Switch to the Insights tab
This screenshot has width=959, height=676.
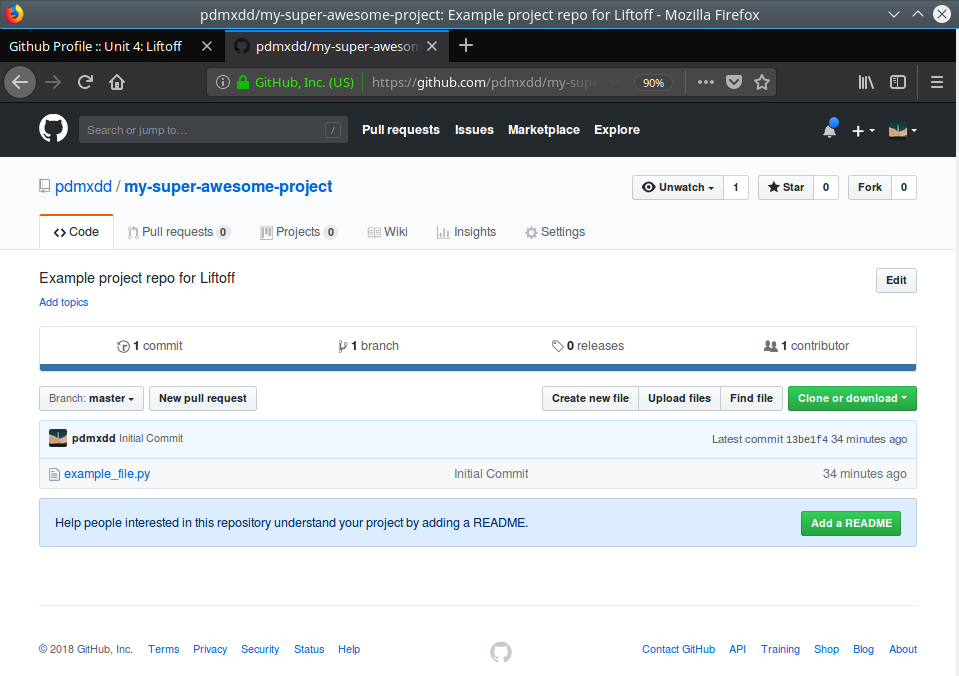(x=466, y=232)
